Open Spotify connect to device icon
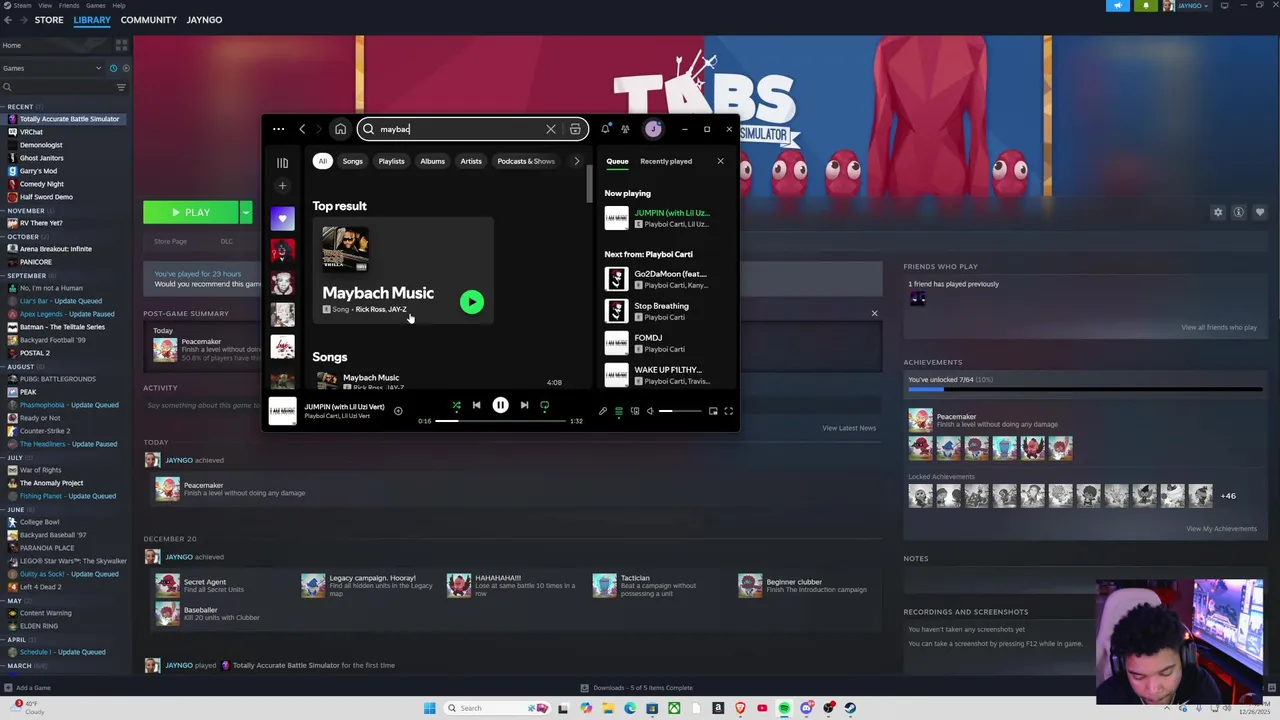Screen dimensions: 1280x720 point(634,411)
